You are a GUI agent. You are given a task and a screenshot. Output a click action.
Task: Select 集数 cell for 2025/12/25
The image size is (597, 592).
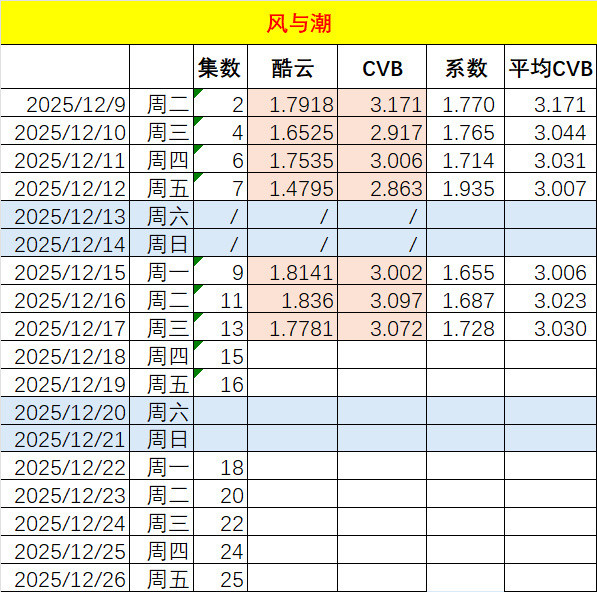pyautogui.click(x=220, y=550)
